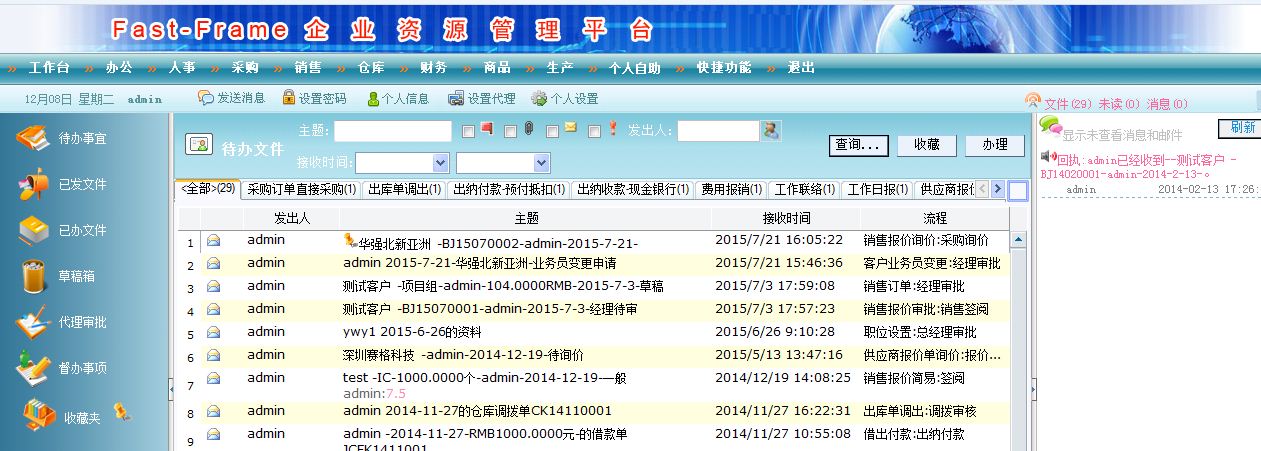Switch to 工作联络(1) tab

coord(805,189)
